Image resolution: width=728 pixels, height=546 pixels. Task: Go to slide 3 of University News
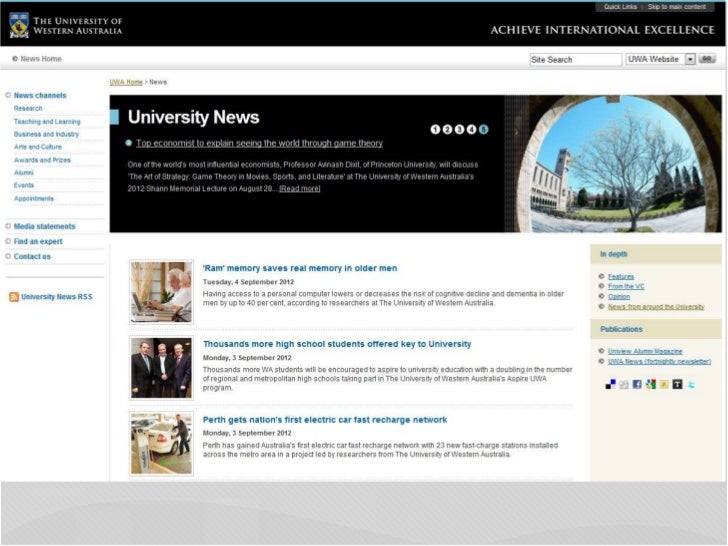(459, 129)
